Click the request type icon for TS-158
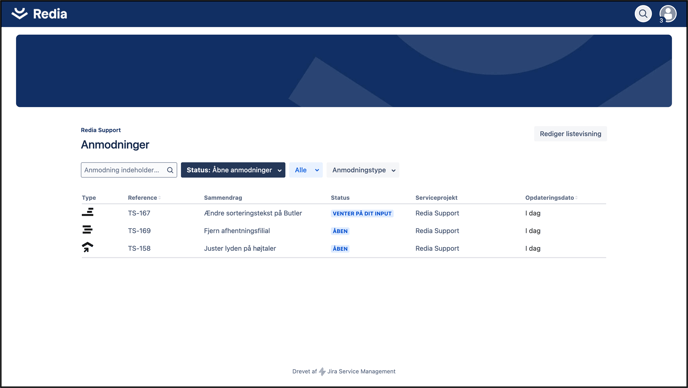Viewport: 688px width, 388px height. pyautogui.click(x=88, y=247)
